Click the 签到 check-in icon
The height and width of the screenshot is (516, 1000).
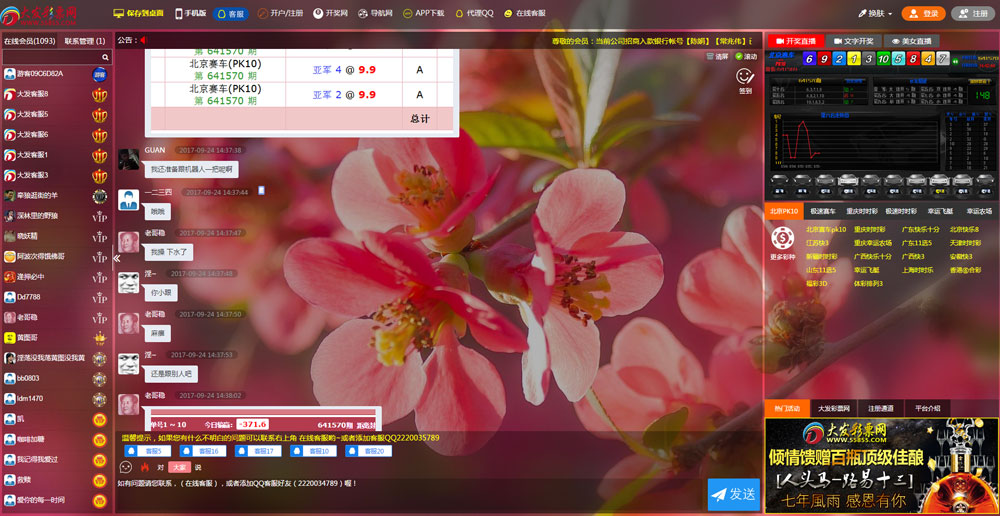tap(744, 76)
